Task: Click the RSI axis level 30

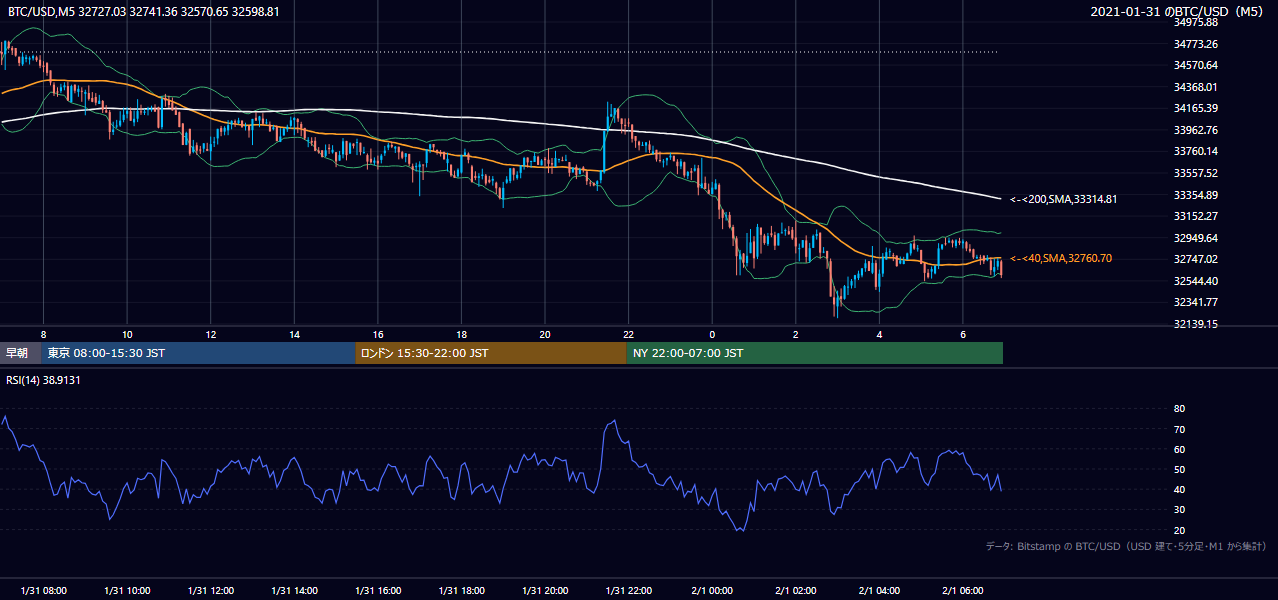Action: tap(1179, 510)
